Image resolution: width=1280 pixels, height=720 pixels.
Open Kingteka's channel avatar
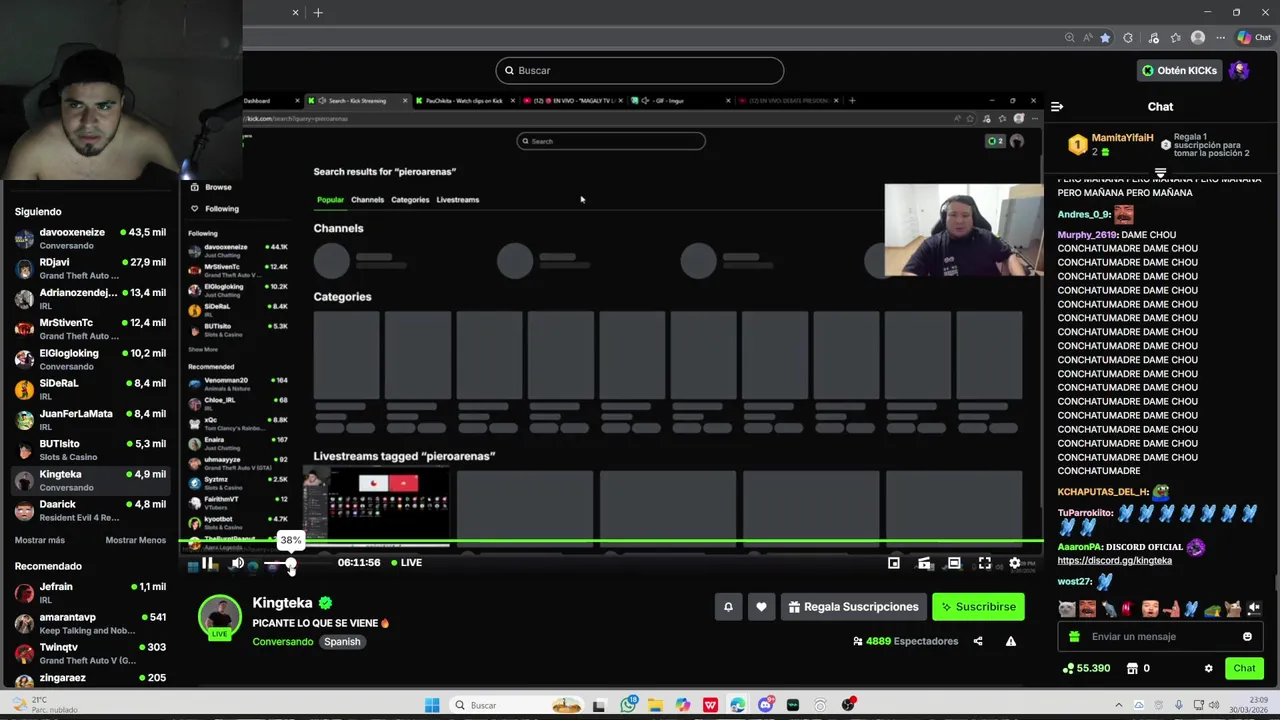(219, 617)
